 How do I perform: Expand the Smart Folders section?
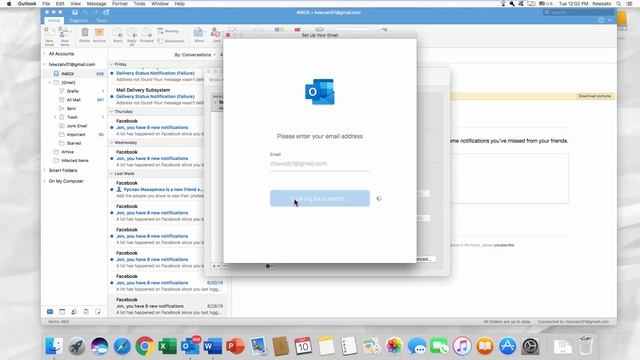[45, 170]
